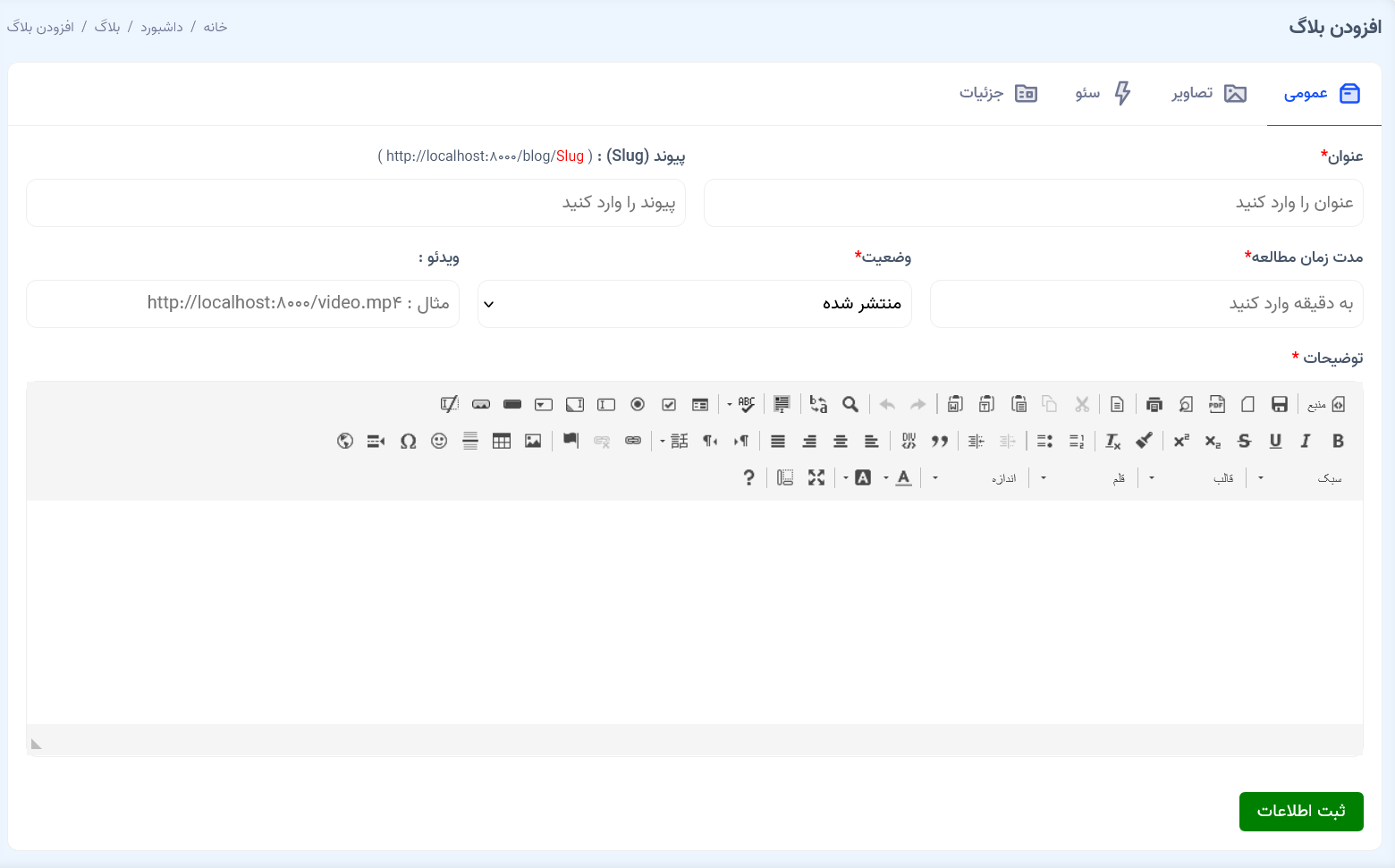Switch to the تصاویر tab

pos(1209,94)
